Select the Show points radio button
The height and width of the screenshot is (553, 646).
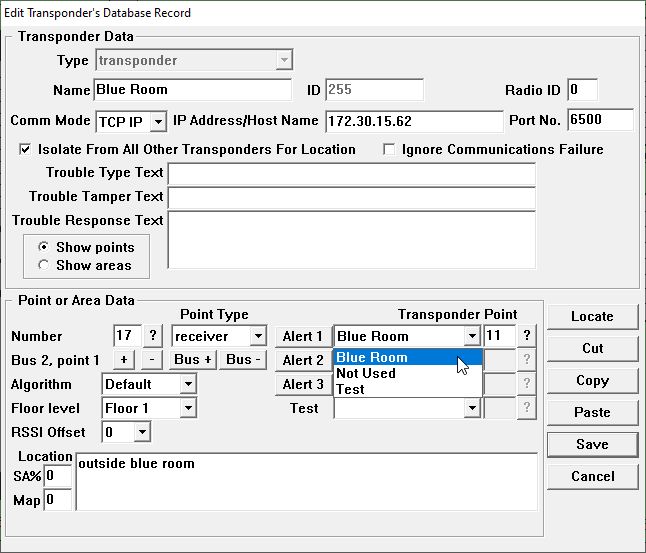point(43,247)
